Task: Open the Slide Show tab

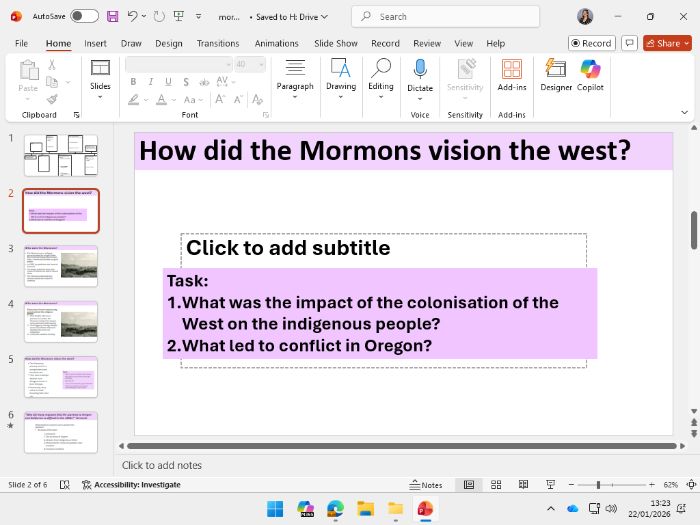Action: pyautogui.click(x=336, y=43)
